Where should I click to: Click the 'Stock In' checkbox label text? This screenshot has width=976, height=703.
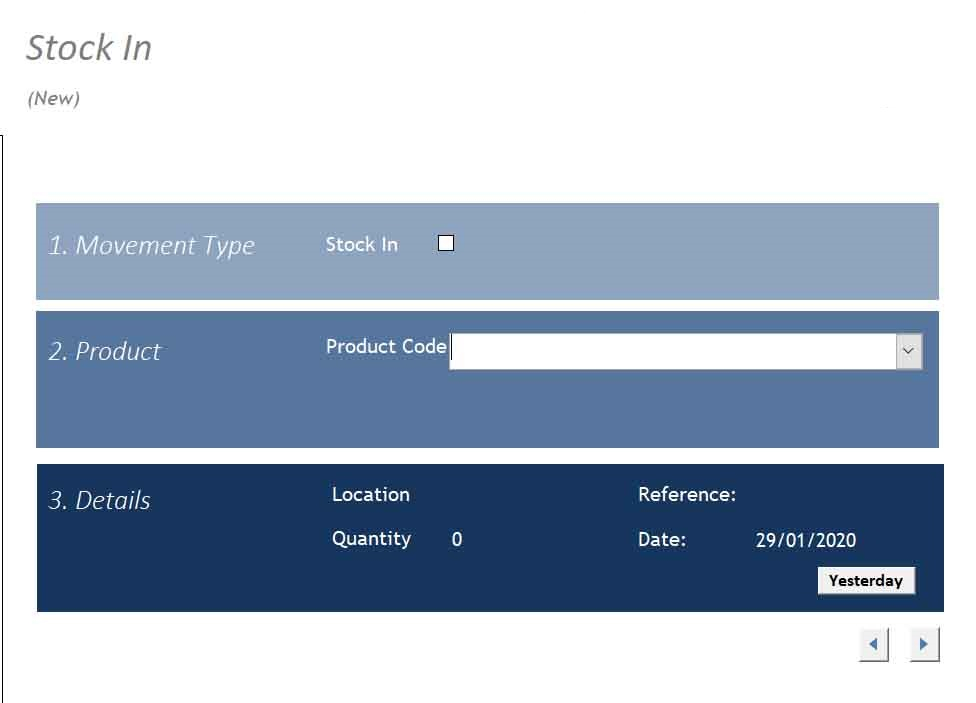(x=361, y=244)
